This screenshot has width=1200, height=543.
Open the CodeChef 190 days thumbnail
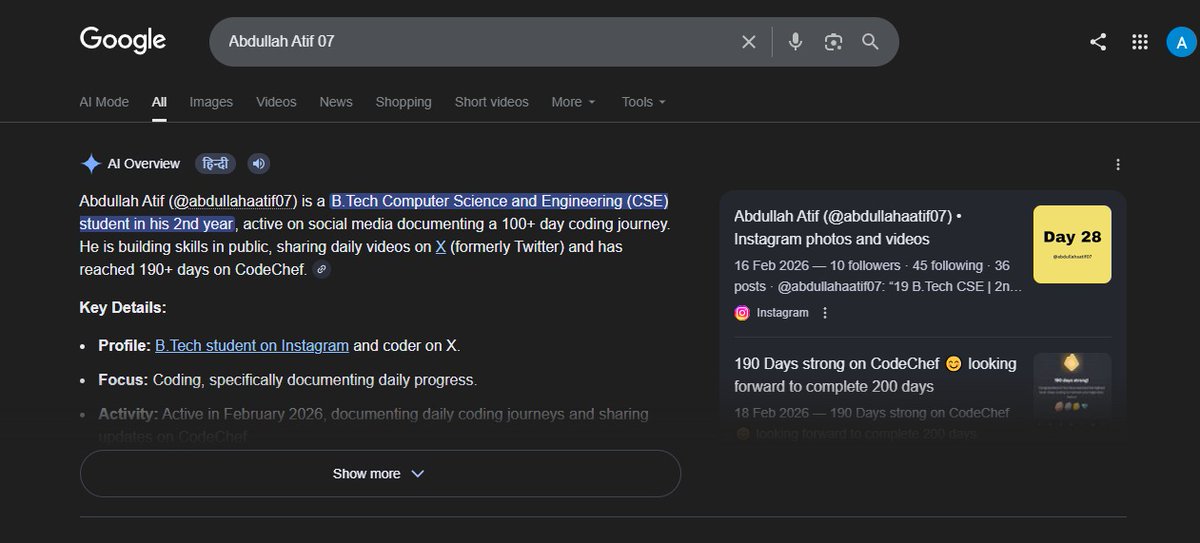(1072, 391)
